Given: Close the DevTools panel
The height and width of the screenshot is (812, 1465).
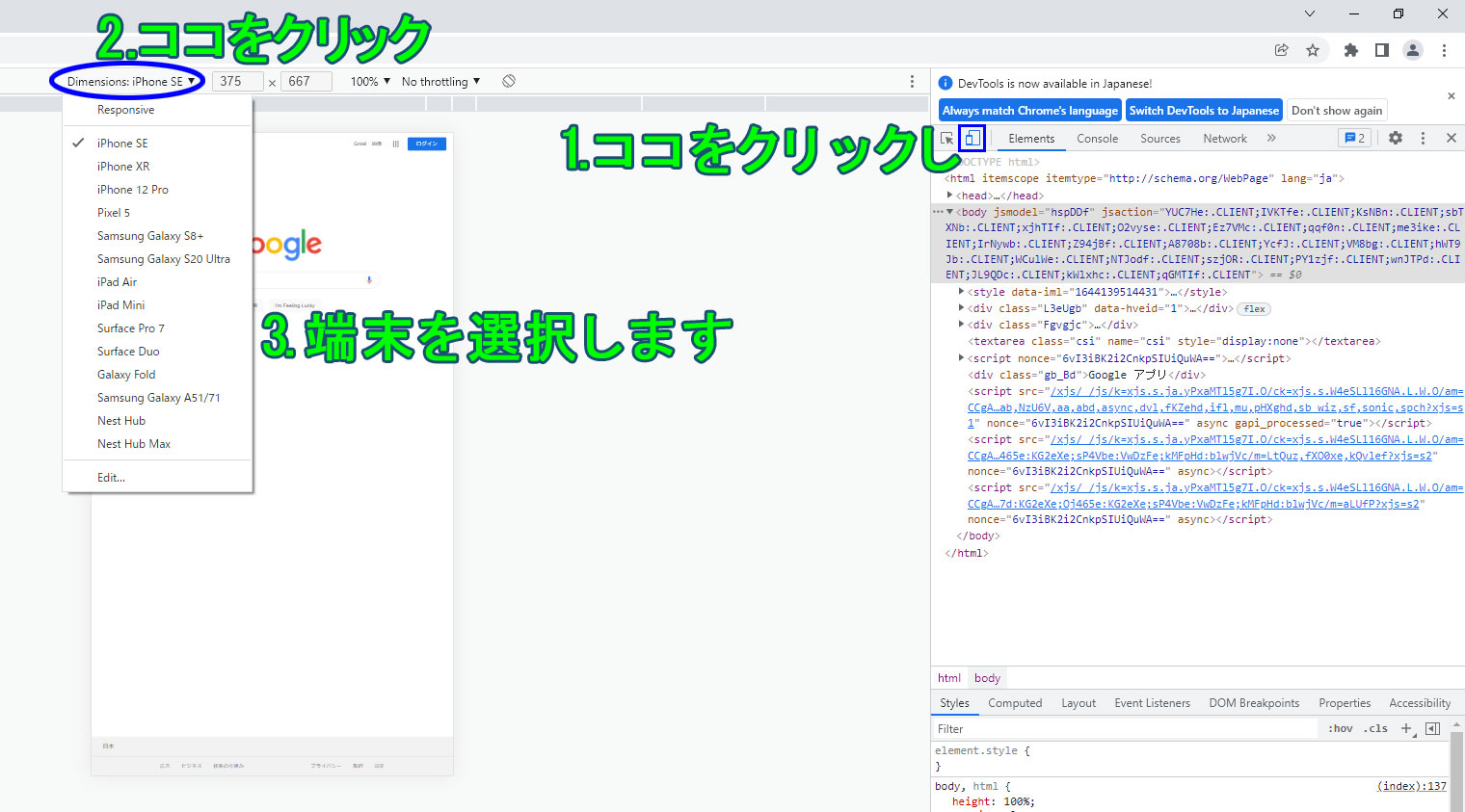Looking at the screenshot, I should 1451,138.
